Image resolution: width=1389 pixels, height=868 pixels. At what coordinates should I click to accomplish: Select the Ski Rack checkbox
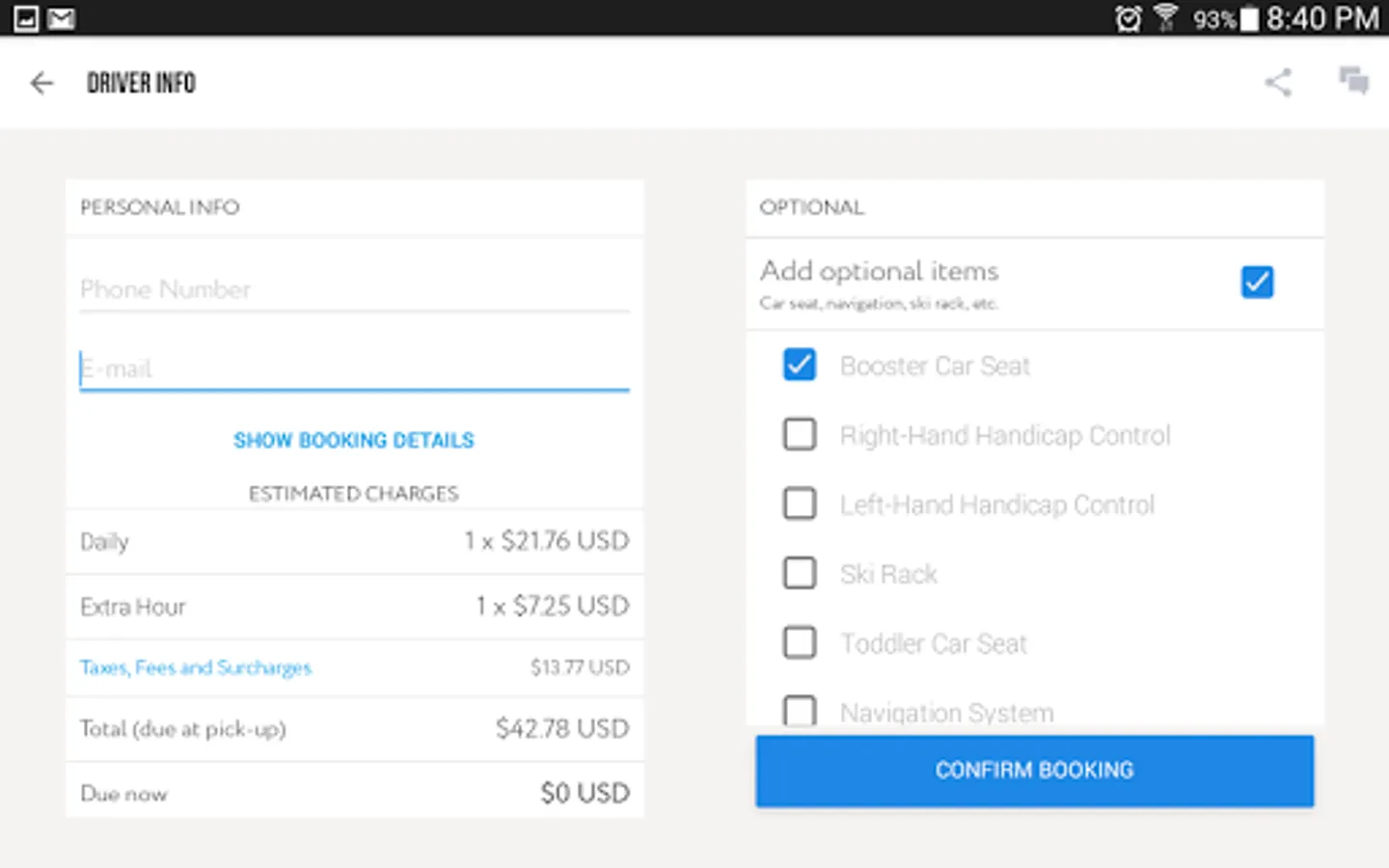[800, 573]
